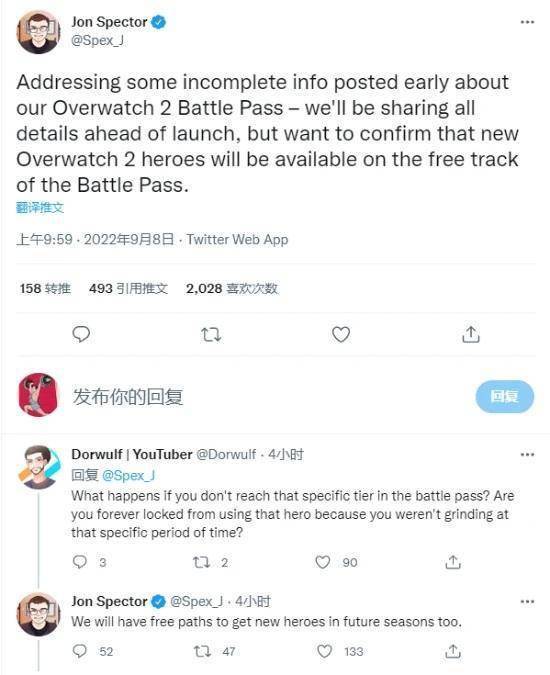This screenshot has height=675, width=550.
Task: Like Jon Spector's reply with 133 likes
Action: [x=324, y=651]
